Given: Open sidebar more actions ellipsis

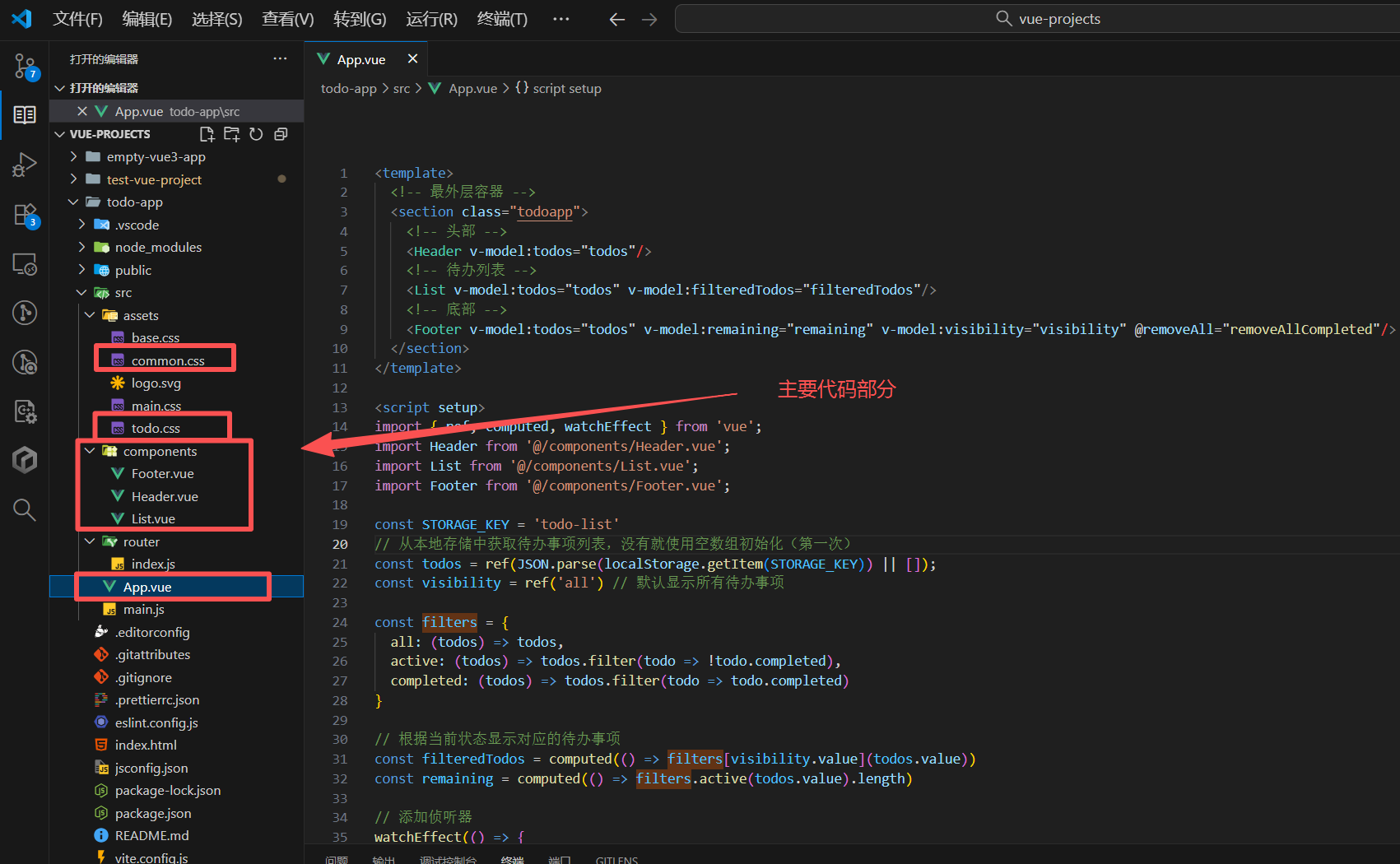Looking at the screenshot, I should tap(280, 58).
